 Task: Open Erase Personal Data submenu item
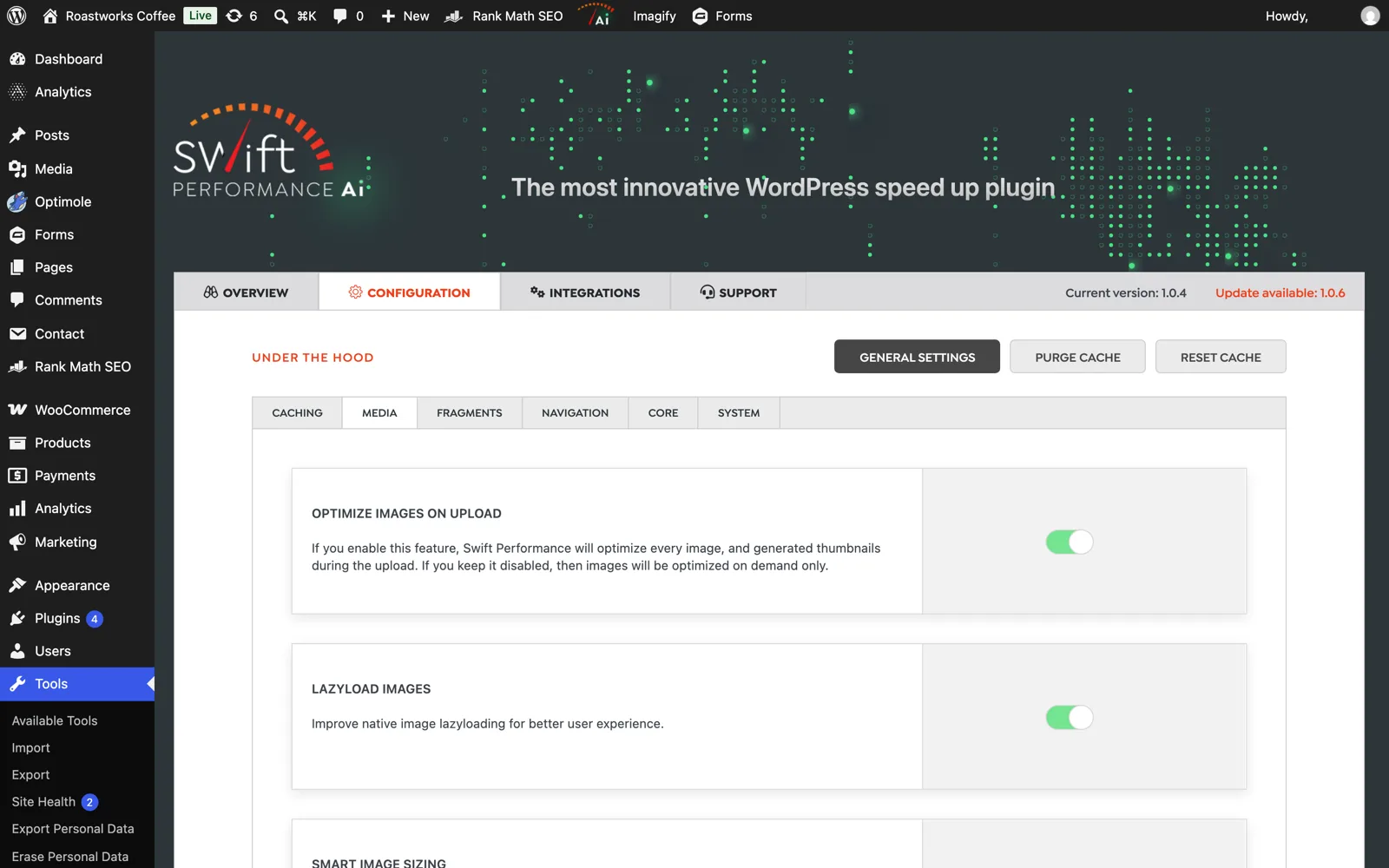pyautogui.click(x=70, y=857)
